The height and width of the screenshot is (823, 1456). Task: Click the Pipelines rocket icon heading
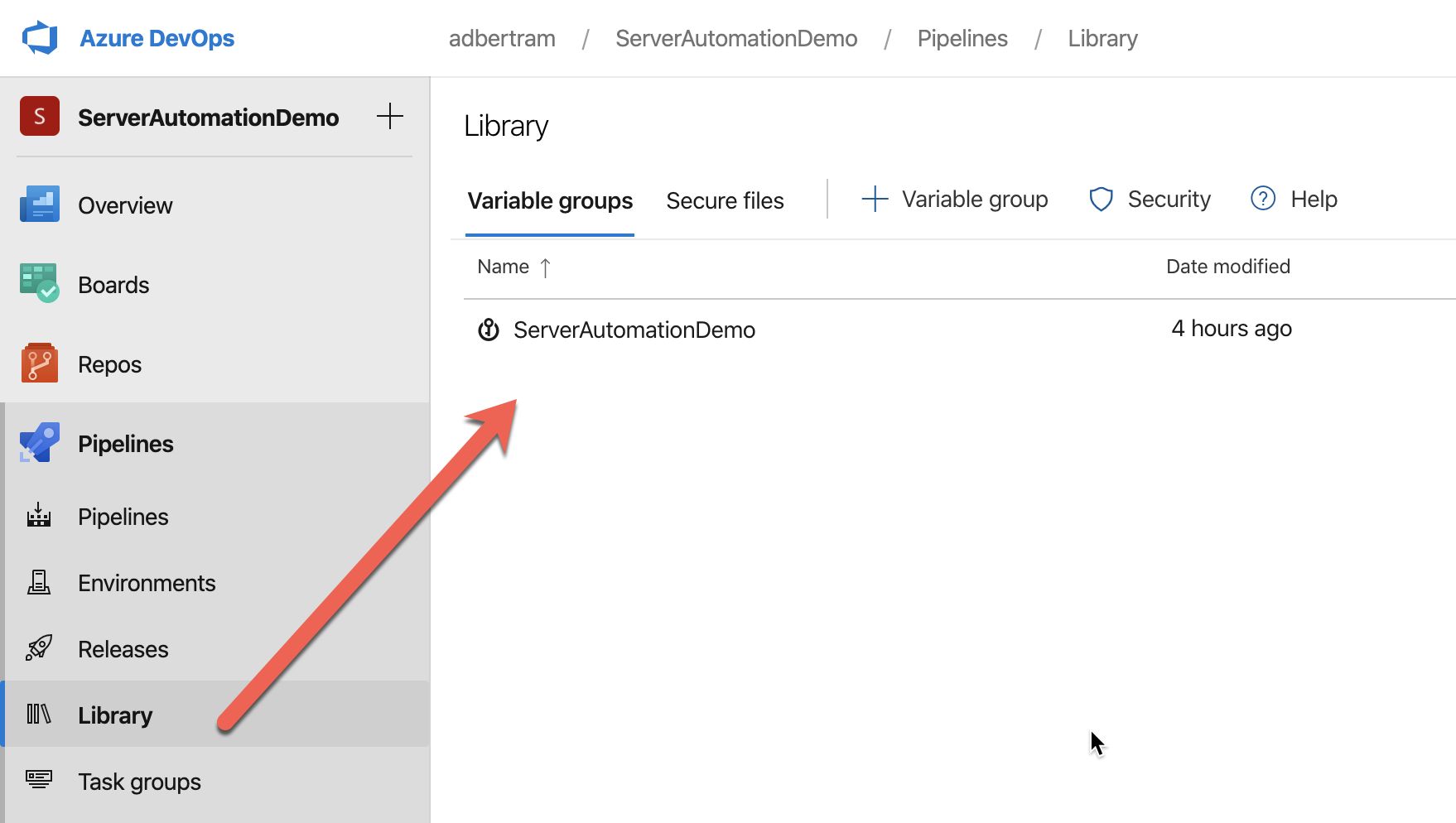[40, 444]
